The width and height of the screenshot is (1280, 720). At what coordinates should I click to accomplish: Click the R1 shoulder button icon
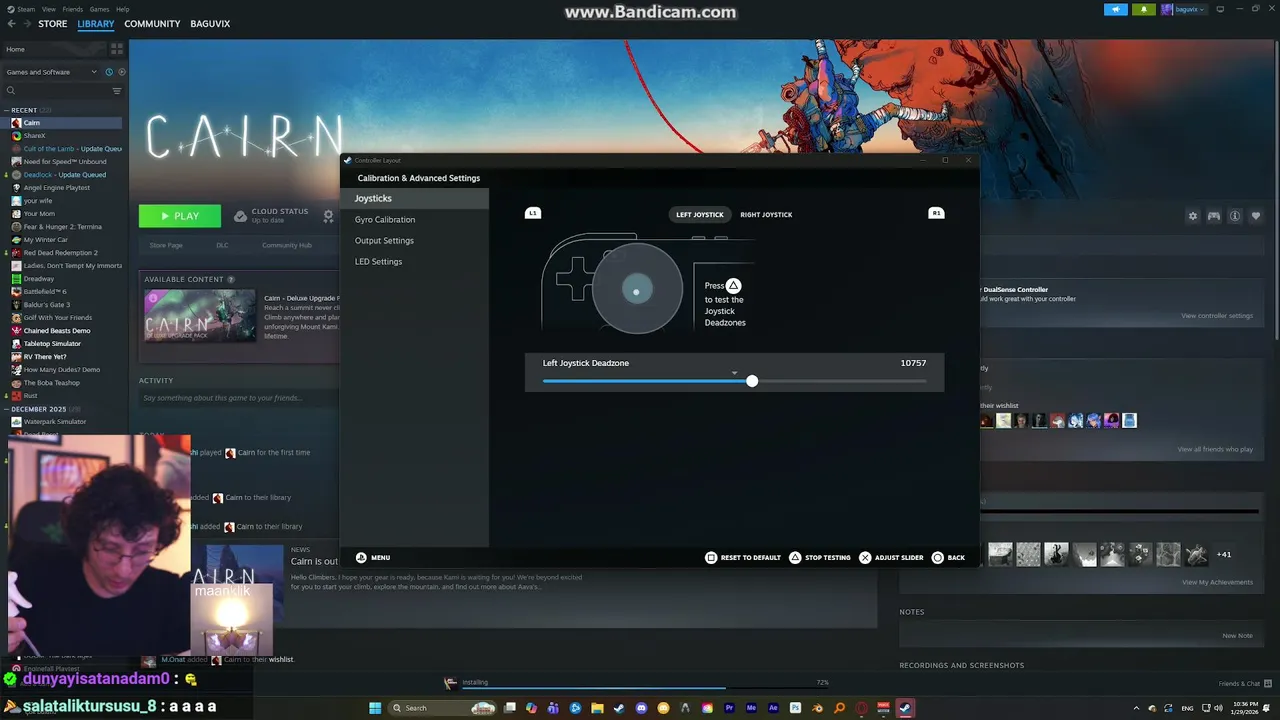936,213
